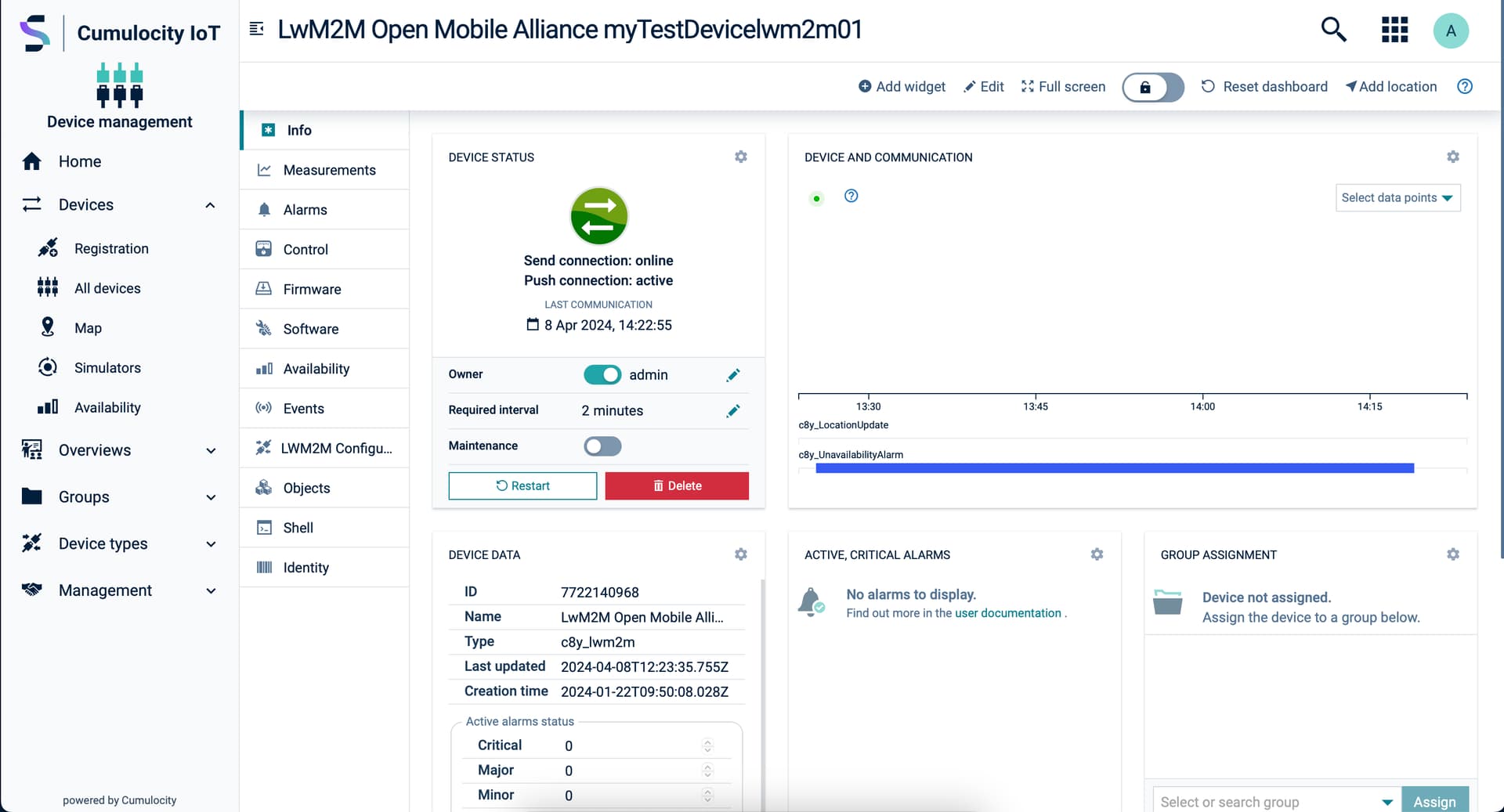The width and height of the screenshot is (1504, 812).
Task: Click the alarm bell icon in alarms widget
Action: 812,602
